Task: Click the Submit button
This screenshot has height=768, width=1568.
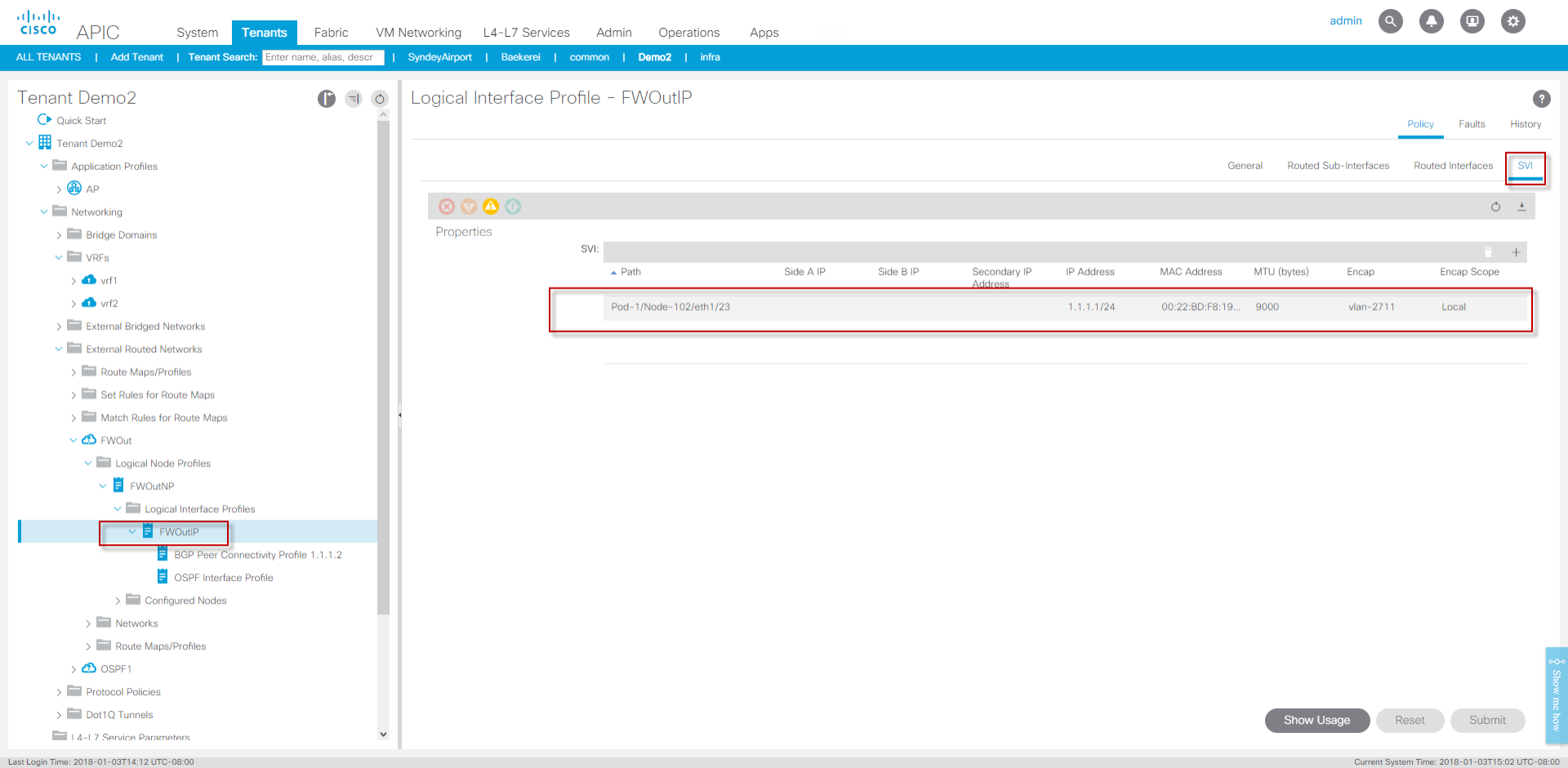Action: tap(1487, 720)
